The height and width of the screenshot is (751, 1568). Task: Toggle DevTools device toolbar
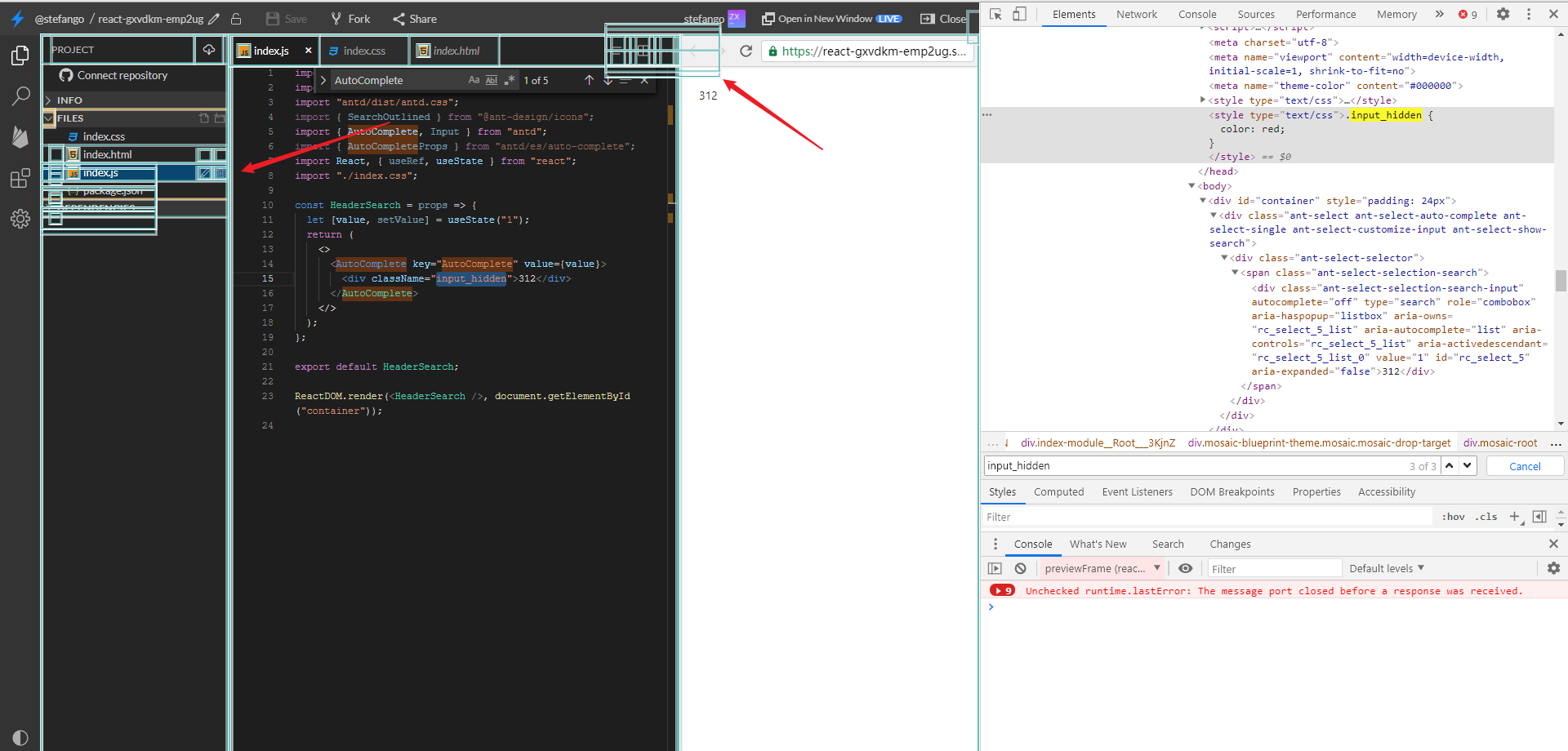point(1019,14)
